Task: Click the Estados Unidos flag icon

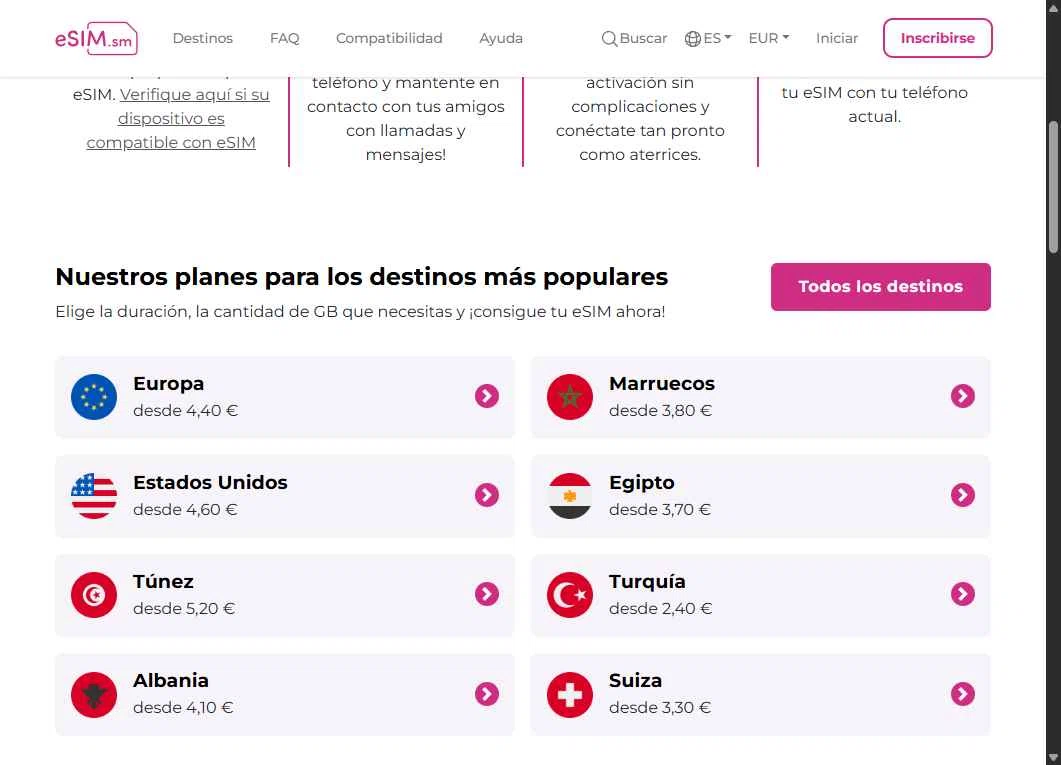Action: (94, 496)
